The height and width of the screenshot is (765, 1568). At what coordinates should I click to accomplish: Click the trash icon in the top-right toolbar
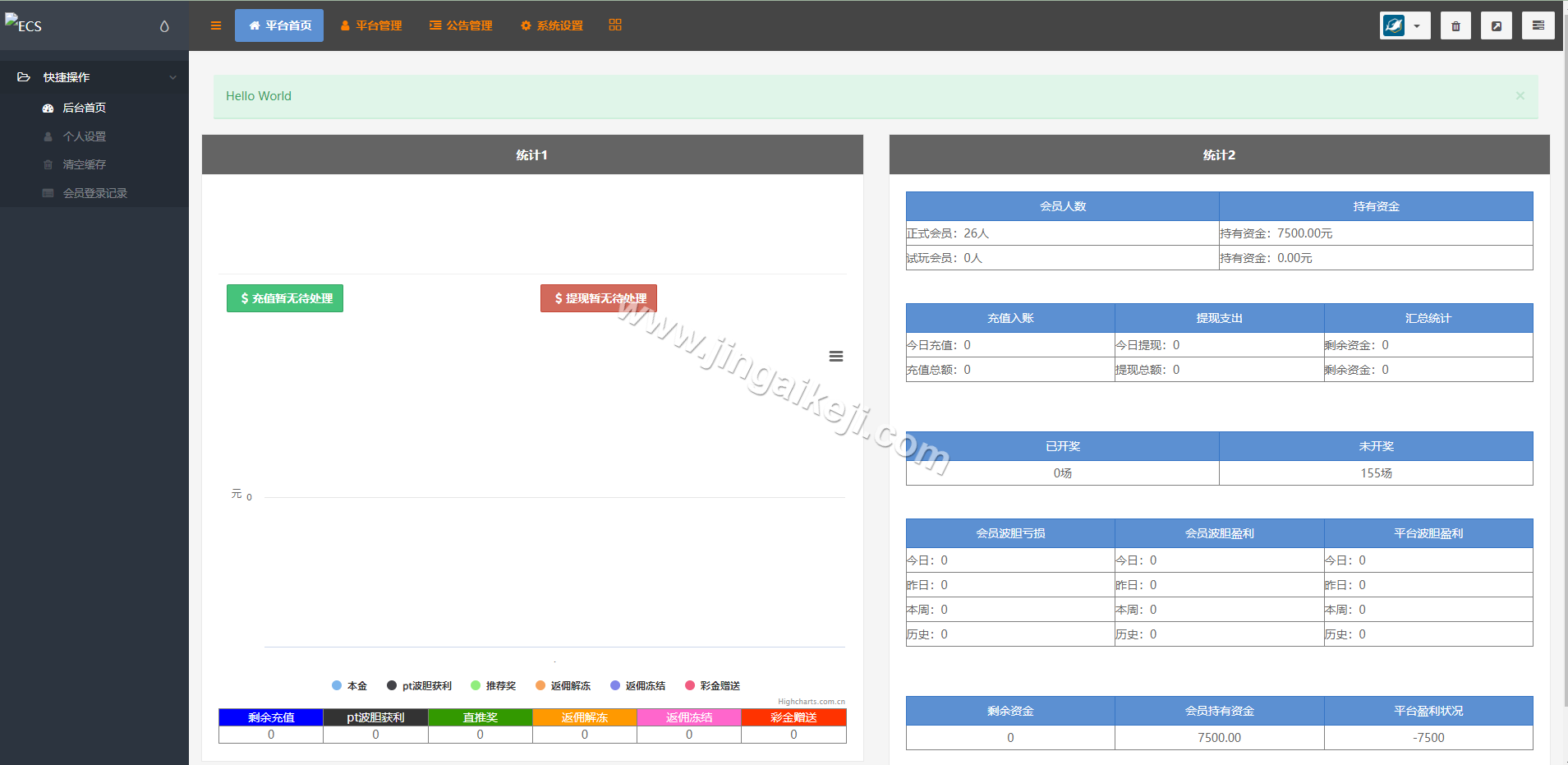1455,25
